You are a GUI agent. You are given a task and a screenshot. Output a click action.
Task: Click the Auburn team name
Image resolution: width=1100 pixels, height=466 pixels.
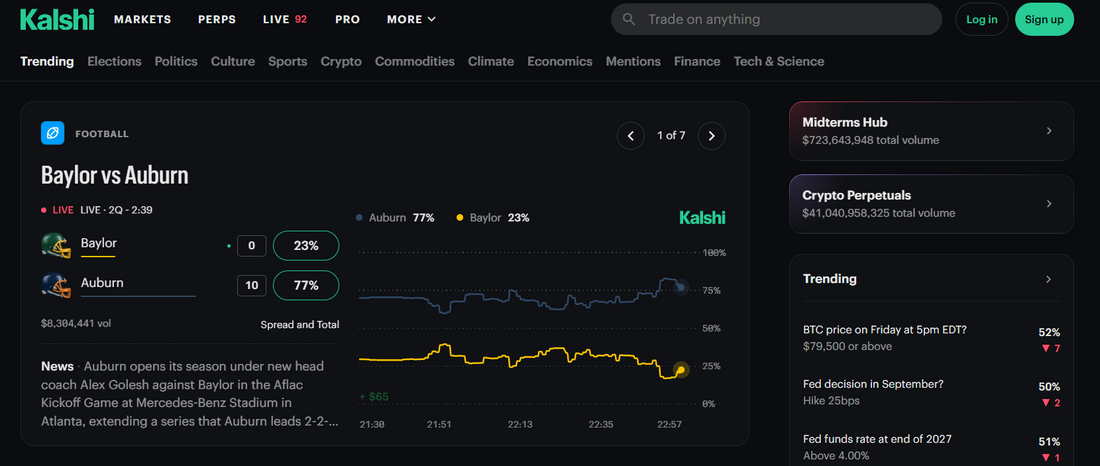pos(102,283)
